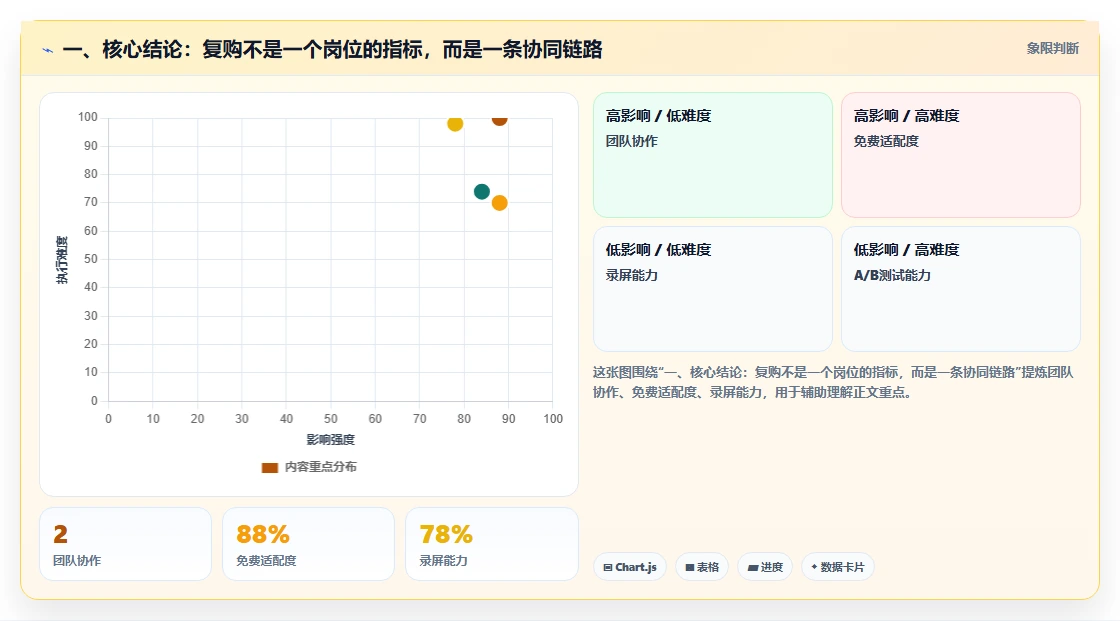Click the 录屏能力 text in quadrant card
The height and width of the screenshot is (621, 1120).
coord(631,275)
